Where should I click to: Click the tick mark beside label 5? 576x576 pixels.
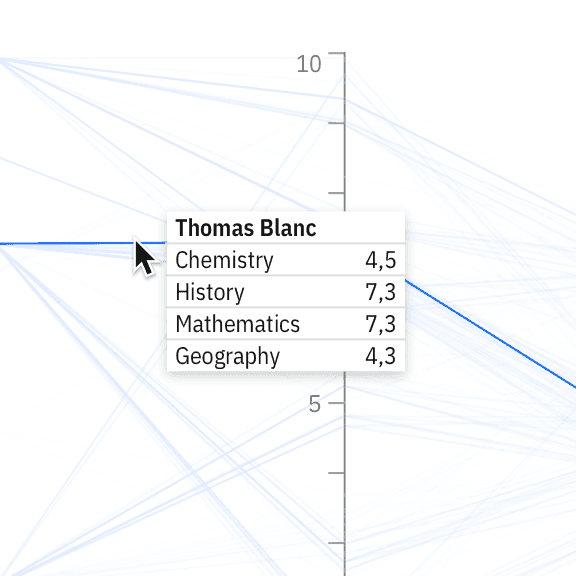pos(336,403)
